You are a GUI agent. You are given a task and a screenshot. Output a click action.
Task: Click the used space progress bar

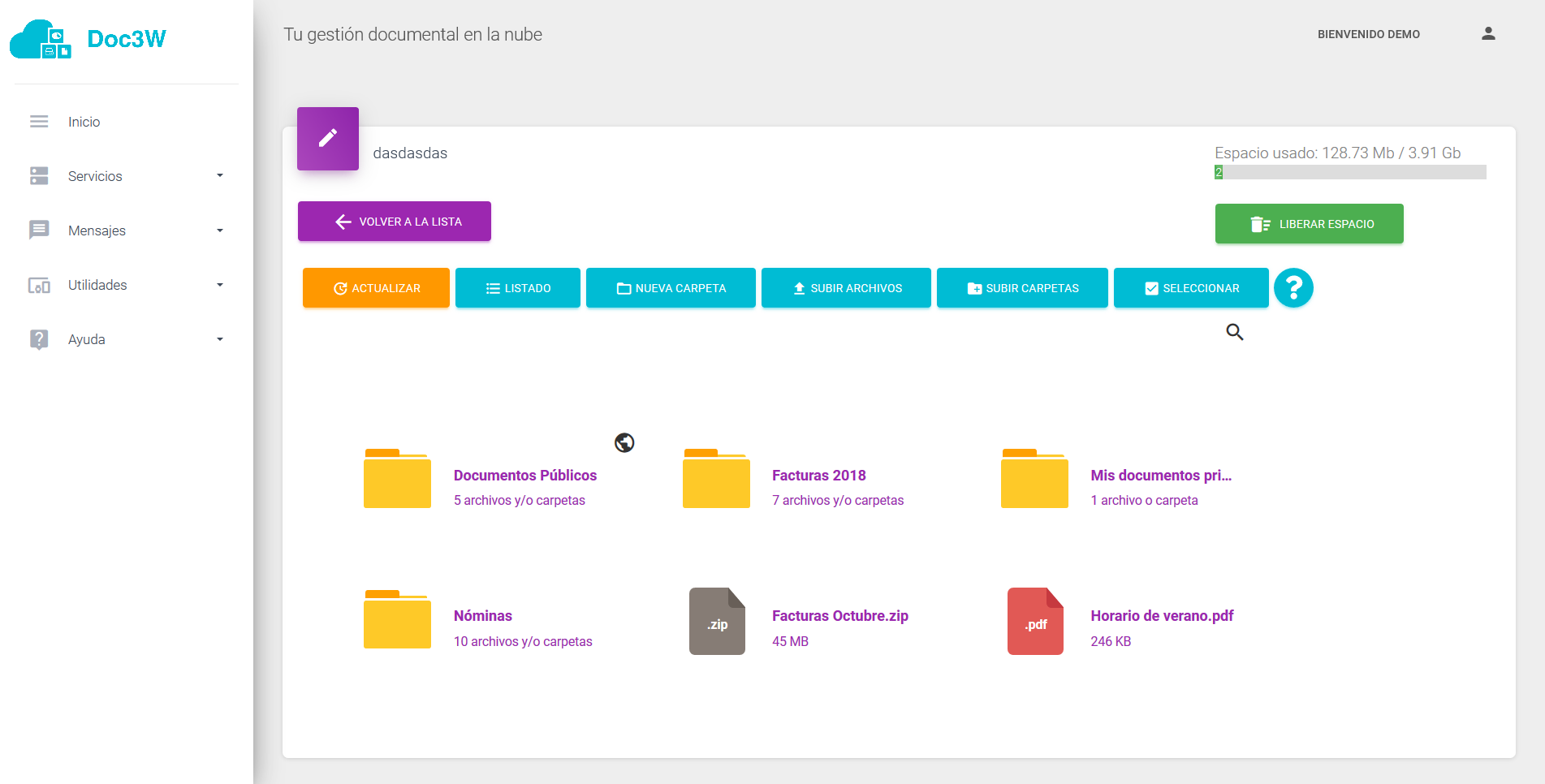pyautogui.click(x=1349, y=172)
